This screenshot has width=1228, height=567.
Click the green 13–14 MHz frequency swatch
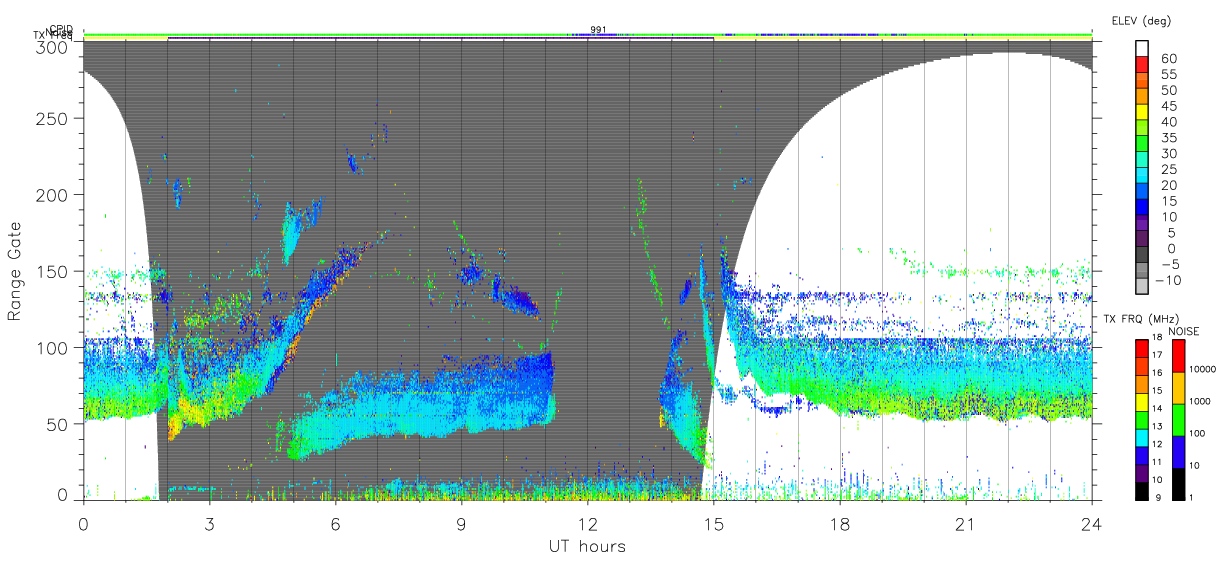pyautogui.click(x=1140, y=420)
